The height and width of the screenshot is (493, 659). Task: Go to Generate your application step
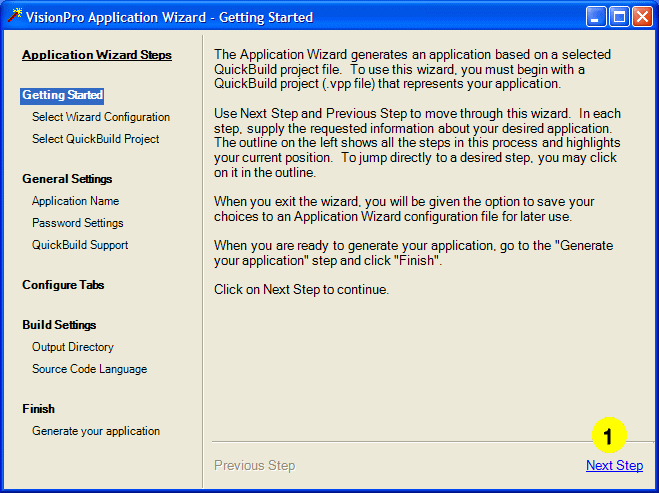pyautogui.click(x=96, y=431)
